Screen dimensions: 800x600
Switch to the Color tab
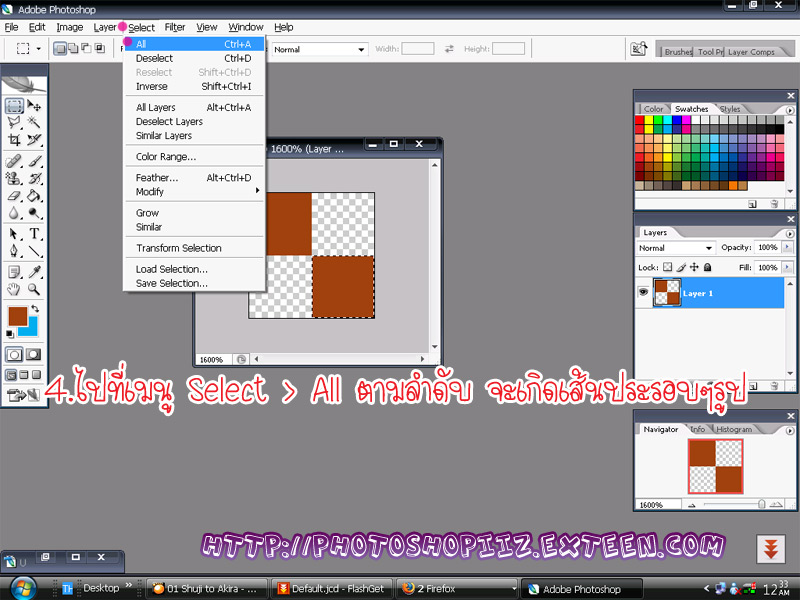click(x=653, y=109)
